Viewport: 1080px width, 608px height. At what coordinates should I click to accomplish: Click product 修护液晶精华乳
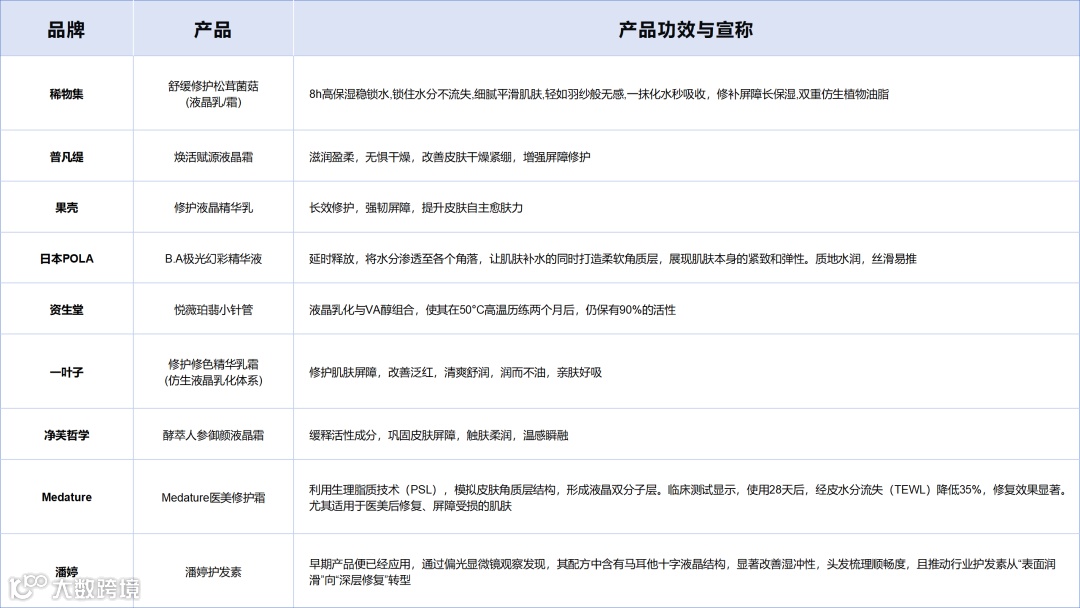click(213, 208)
